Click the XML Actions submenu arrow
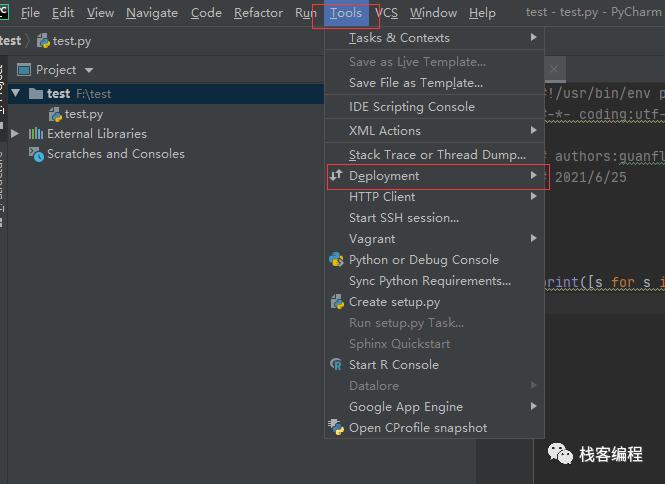This screenshot has width=665, height=484. coord(534,130)
